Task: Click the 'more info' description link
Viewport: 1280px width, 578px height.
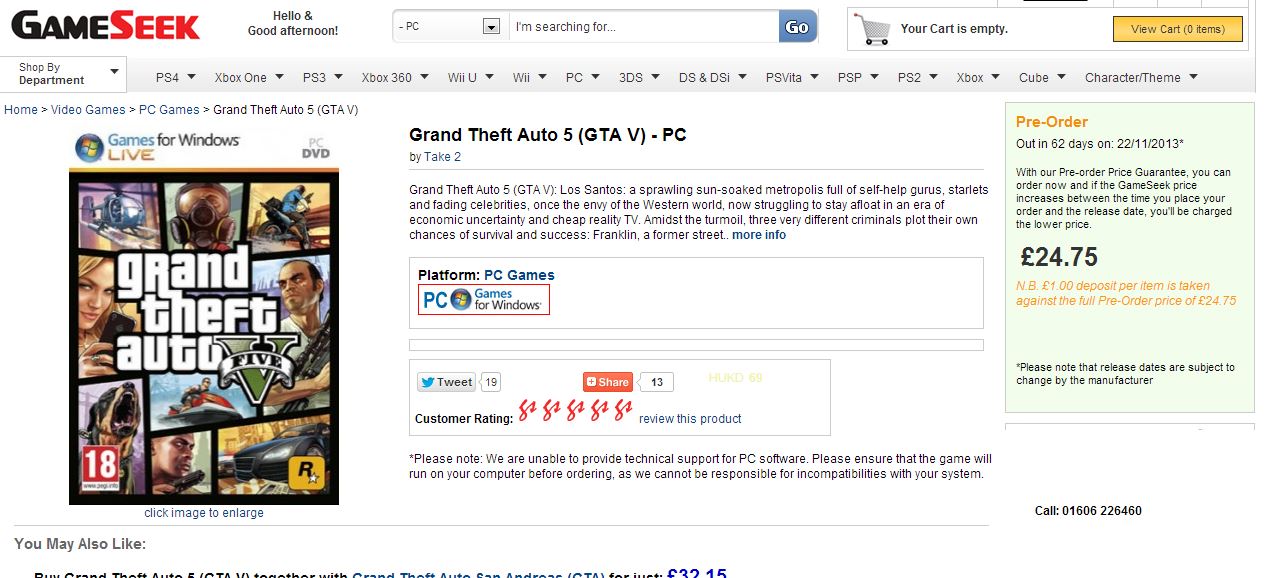Action: (x=759, y=235)
